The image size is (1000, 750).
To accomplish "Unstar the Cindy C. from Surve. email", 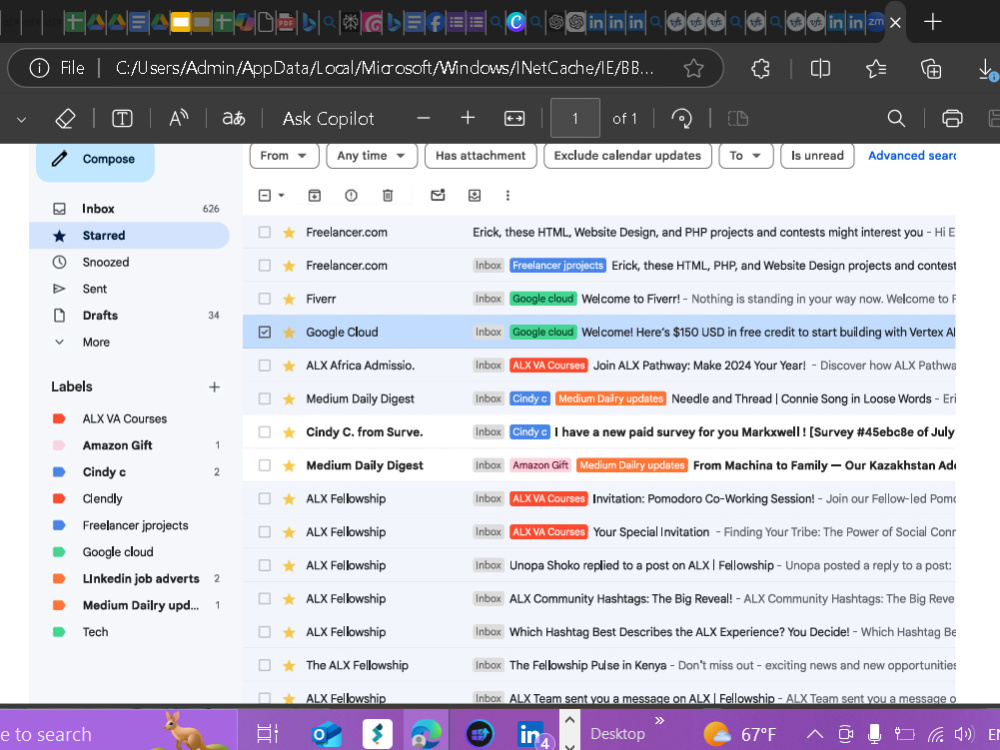I will pyautogui.click(x=289, y=432).
